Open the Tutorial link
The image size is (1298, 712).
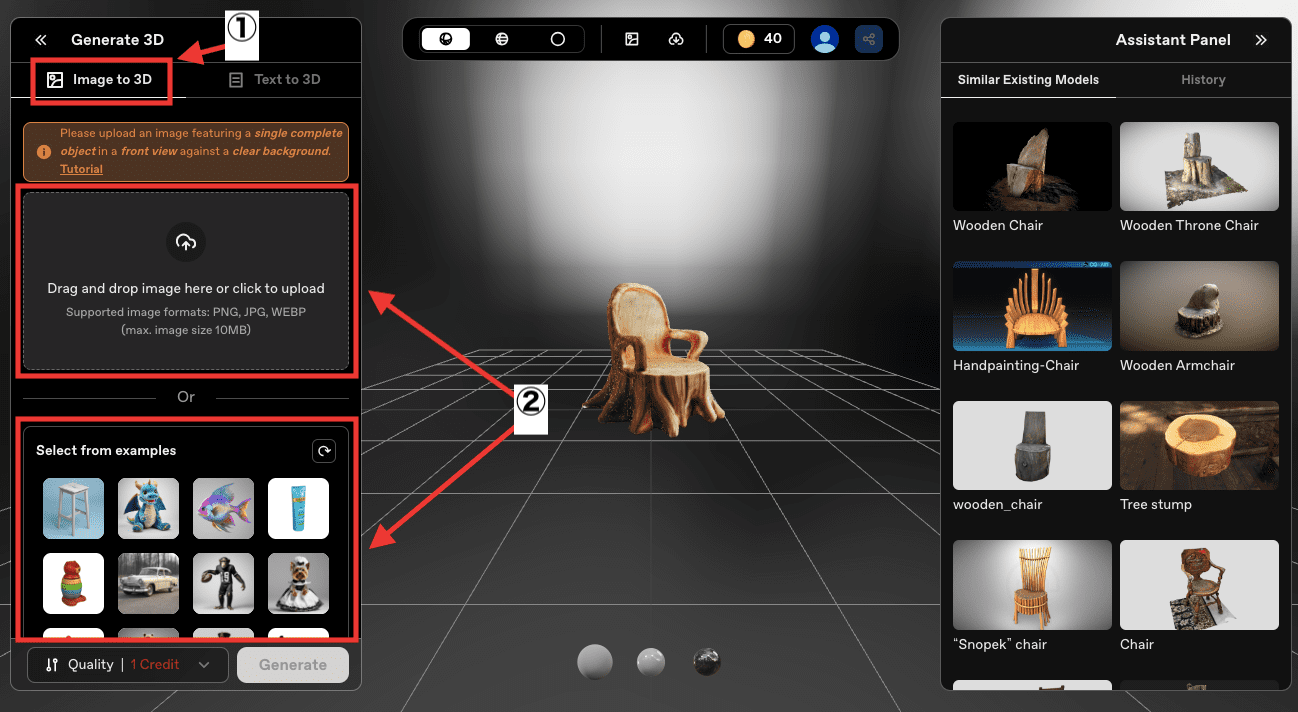(81, 169)
